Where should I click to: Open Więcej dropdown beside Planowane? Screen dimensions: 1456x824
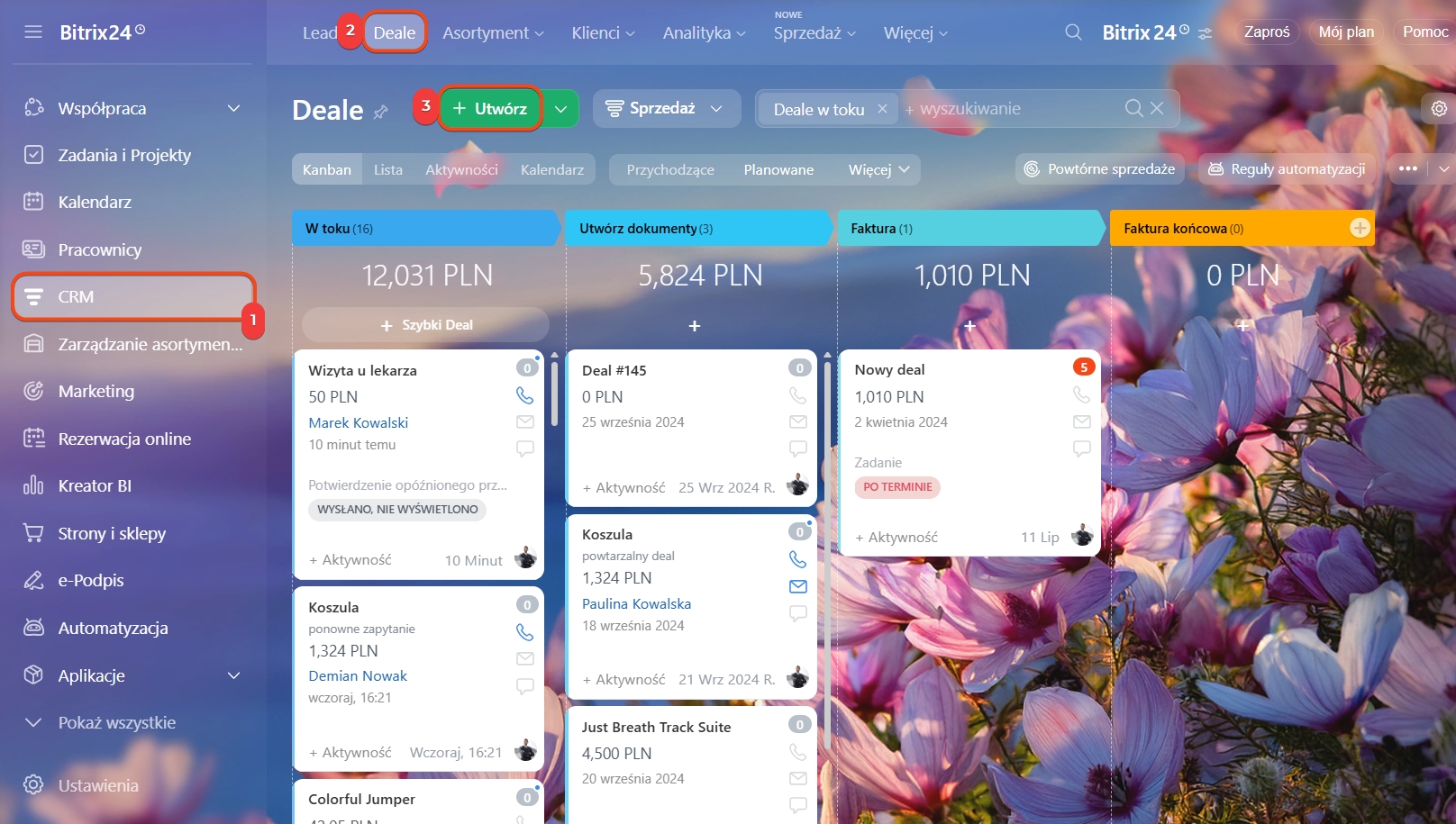click(878, 169)
